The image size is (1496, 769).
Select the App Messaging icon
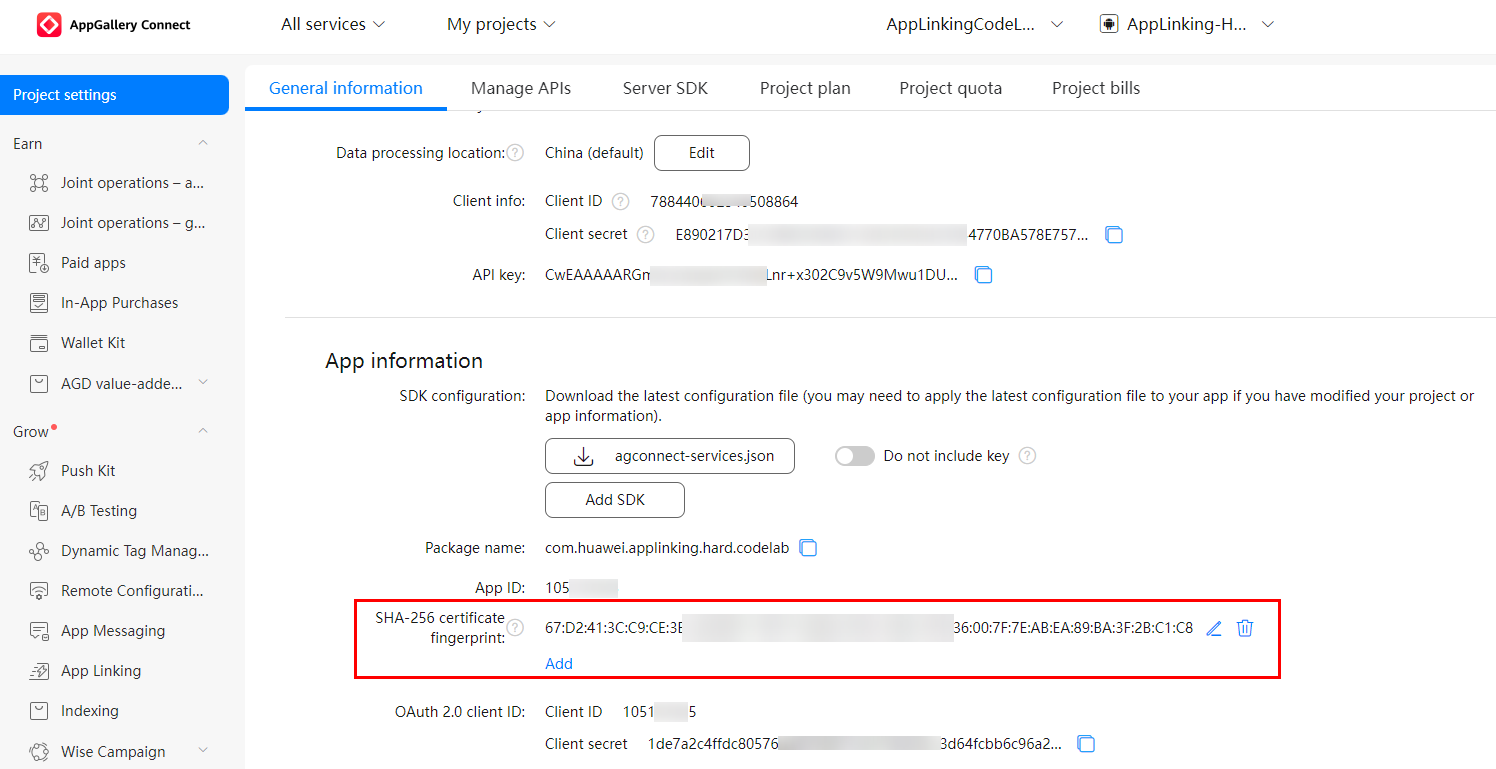[39, 631]
